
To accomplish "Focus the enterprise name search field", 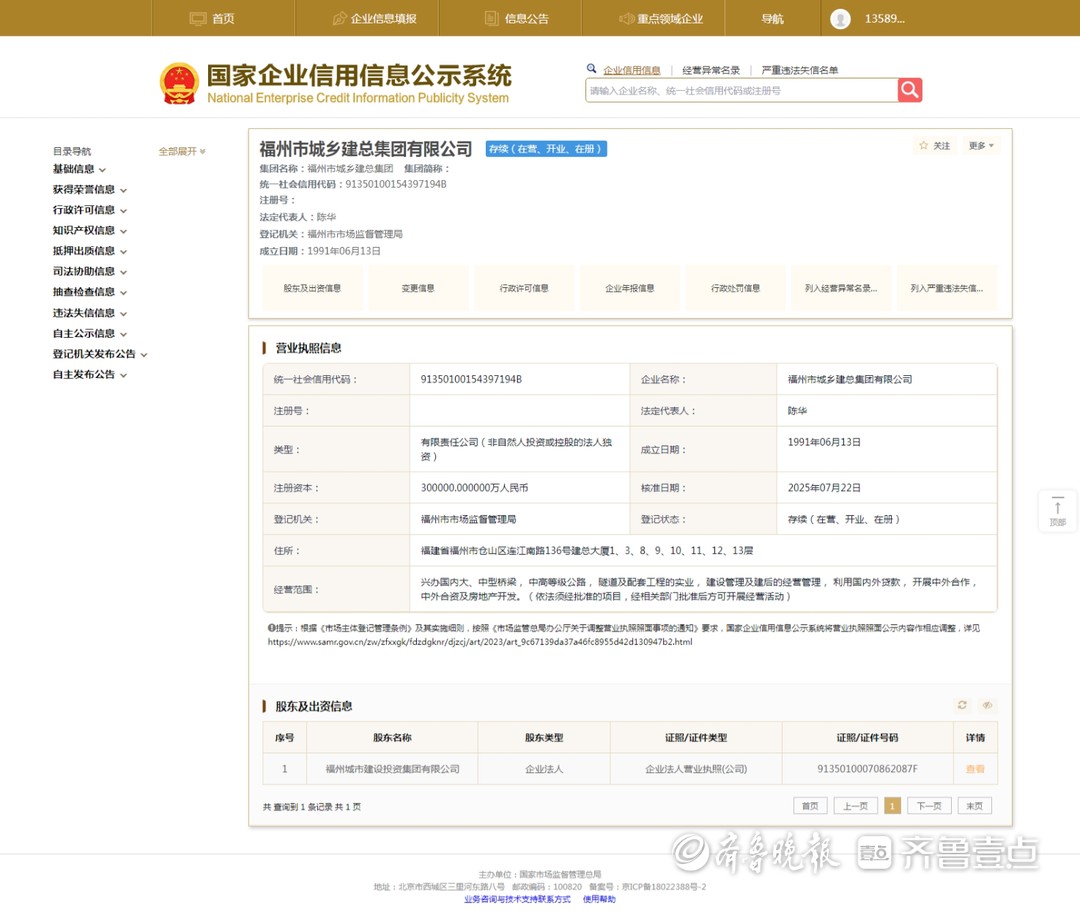I will (741, 90).
